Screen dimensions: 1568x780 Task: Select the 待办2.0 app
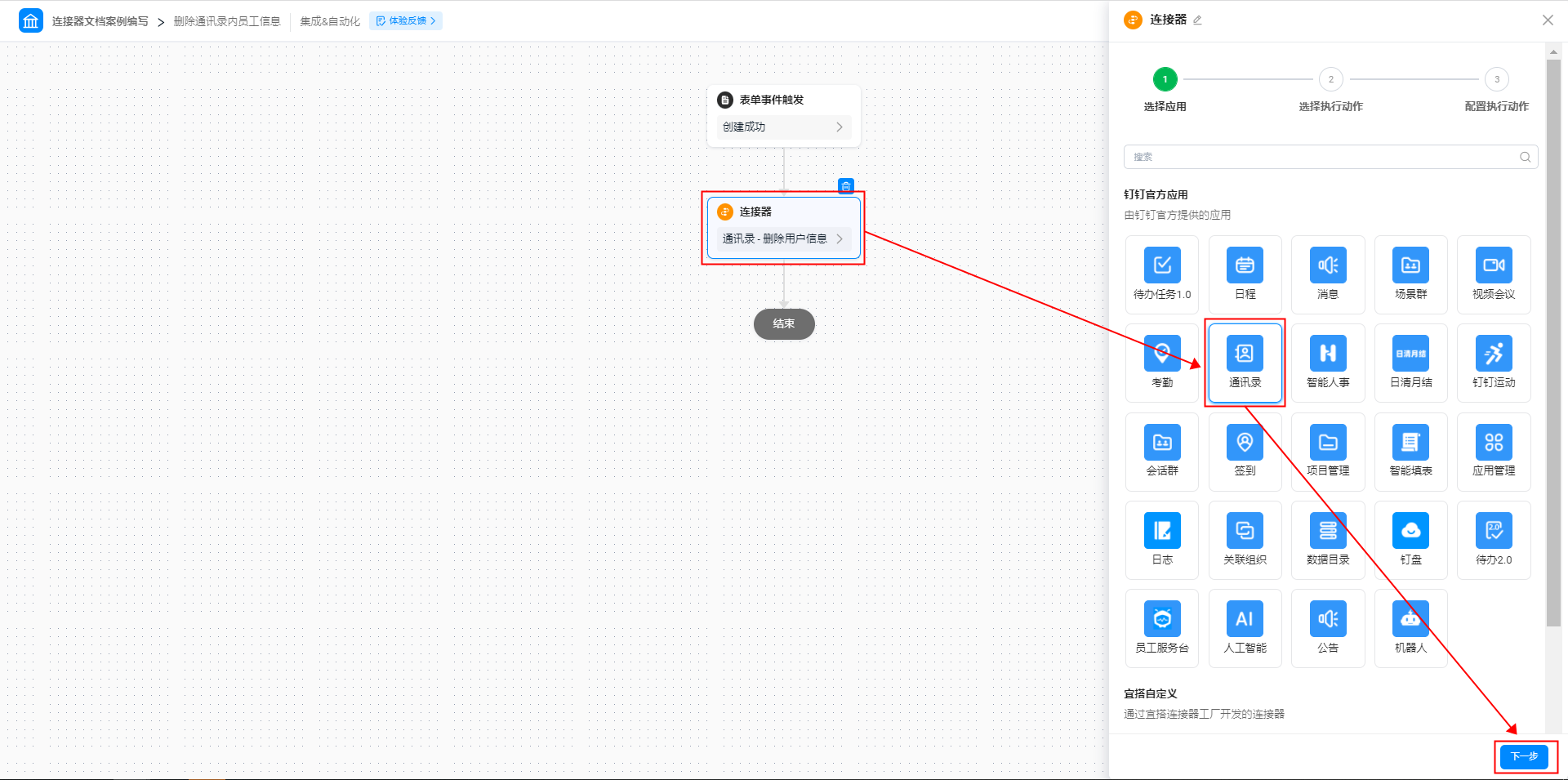1494,540
